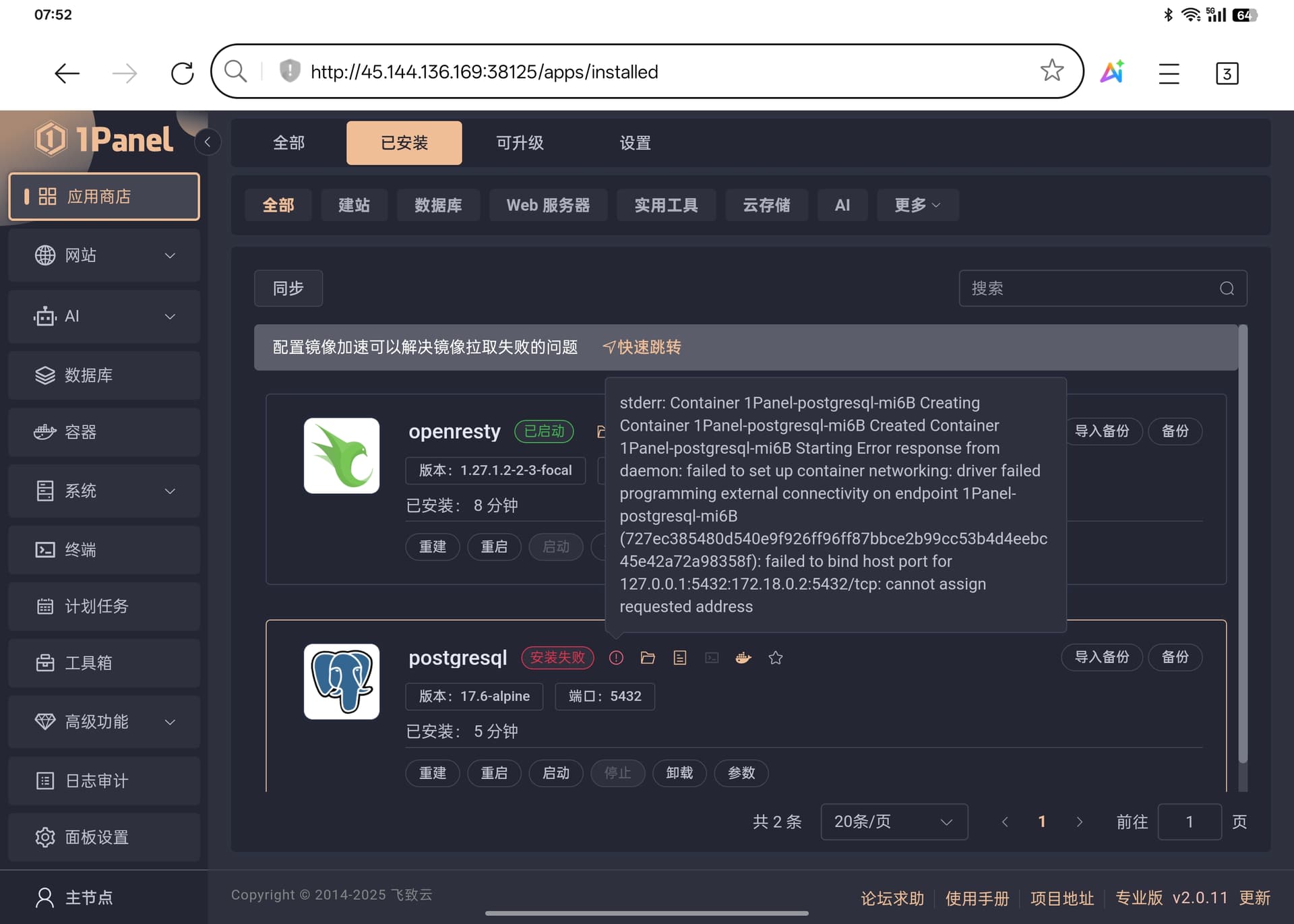The height and width of the screenshot is (924, 1294).
Task: Expand the 网站 sidebar menu
Action: [104, 255]
